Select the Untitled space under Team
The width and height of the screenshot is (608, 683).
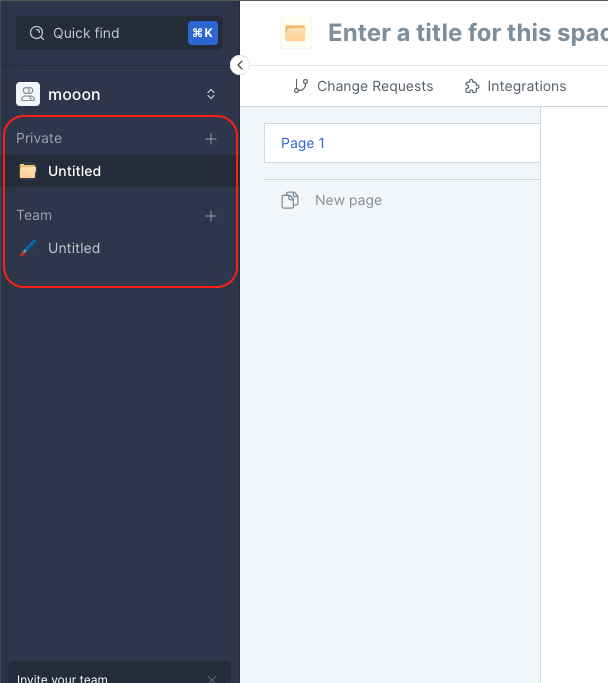[119, 248]
